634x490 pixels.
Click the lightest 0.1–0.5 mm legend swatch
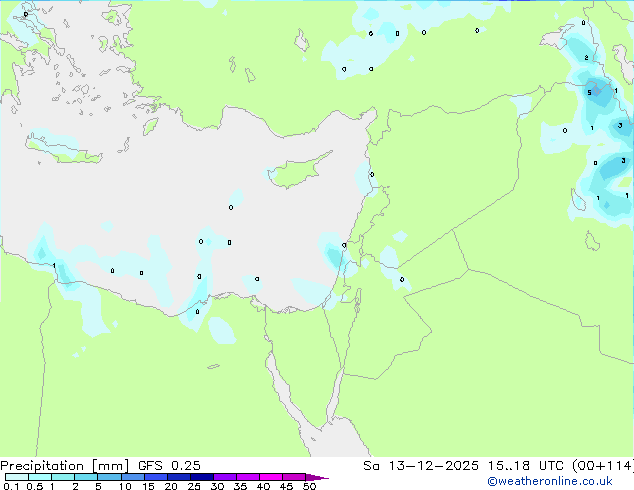click(x=17, y=477)
